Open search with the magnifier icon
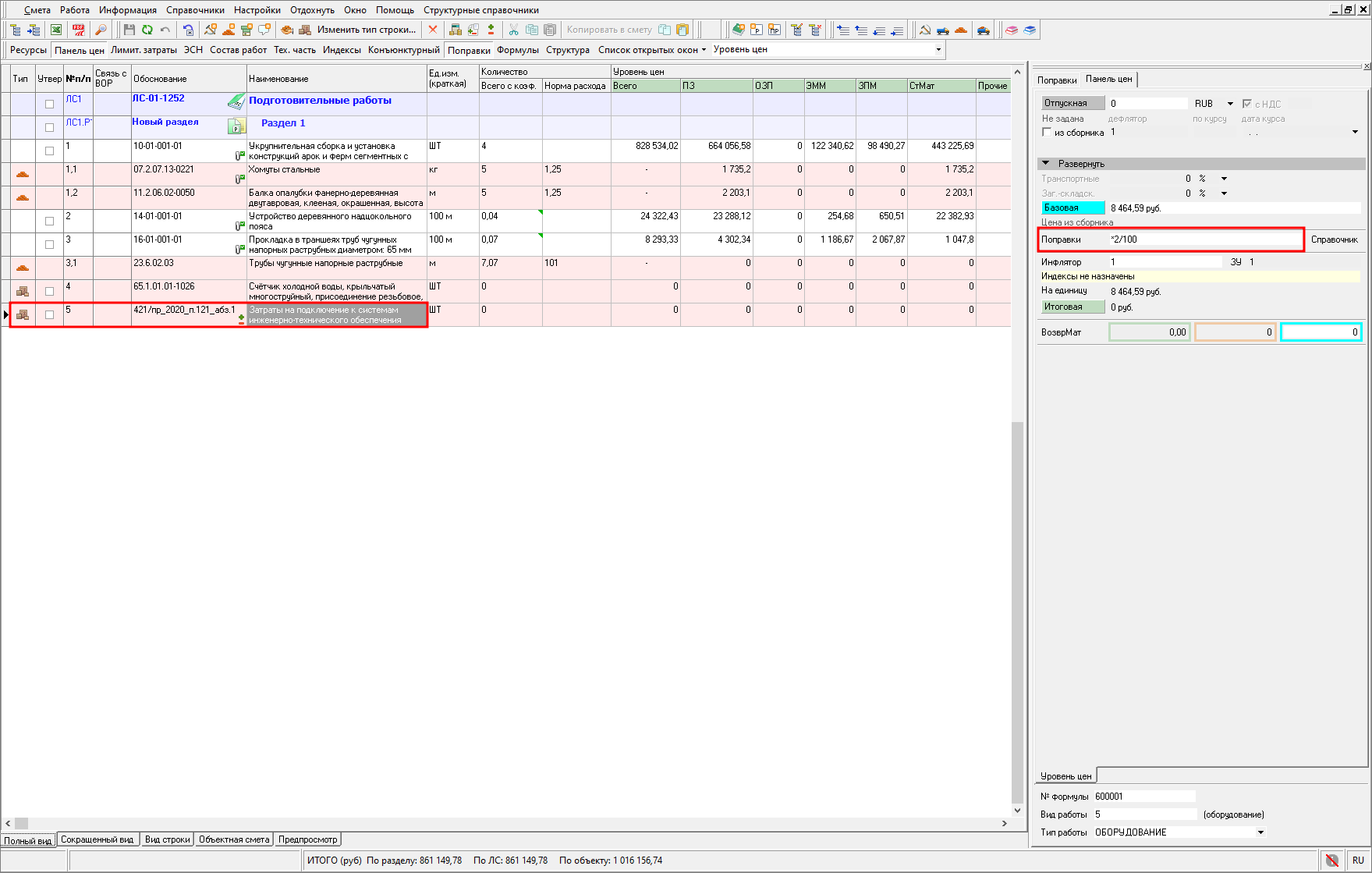Image resolution: width=1372 pixels, height=873 pixels. point(101,30)
